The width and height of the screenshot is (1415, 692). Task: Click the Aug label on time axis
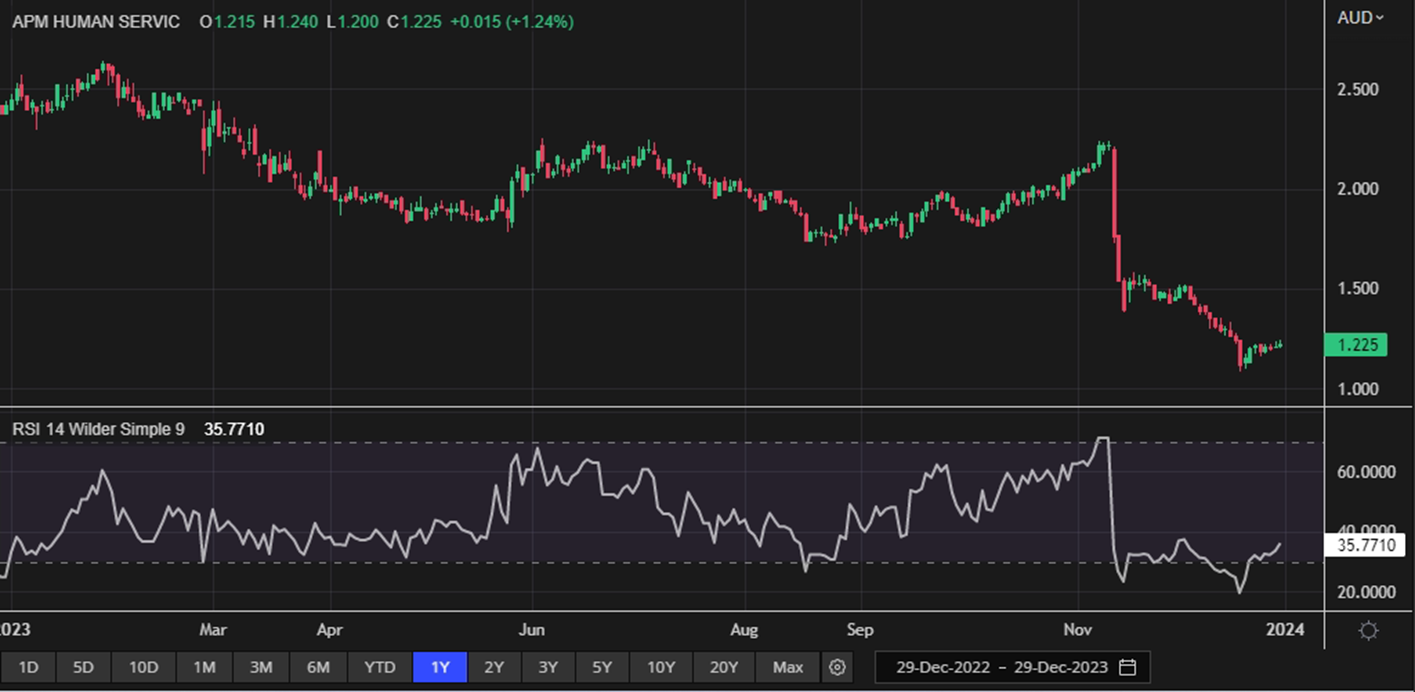(x=745, y=630)
